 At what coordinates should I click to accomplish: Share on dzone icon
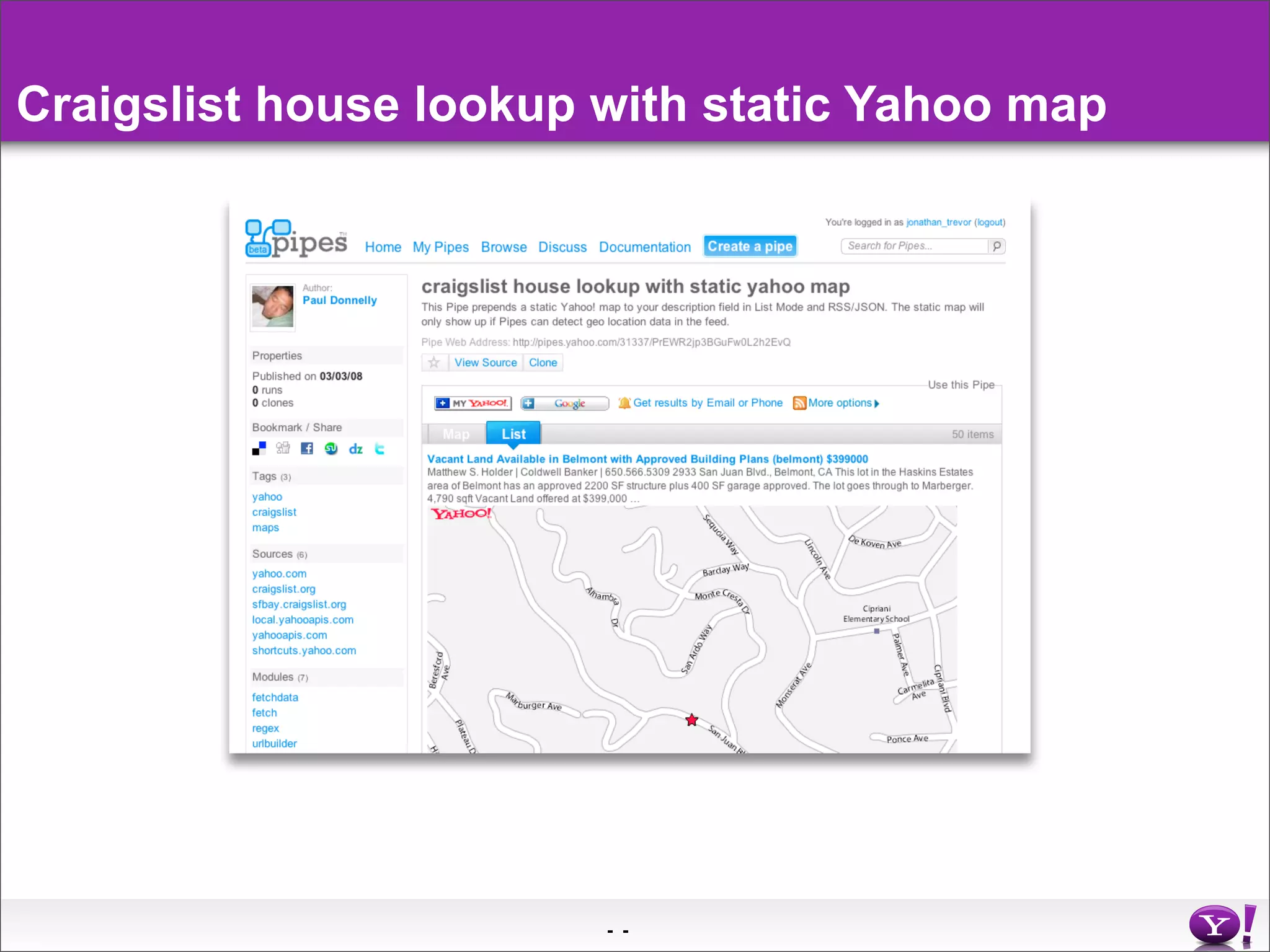[x=356, y=448]
